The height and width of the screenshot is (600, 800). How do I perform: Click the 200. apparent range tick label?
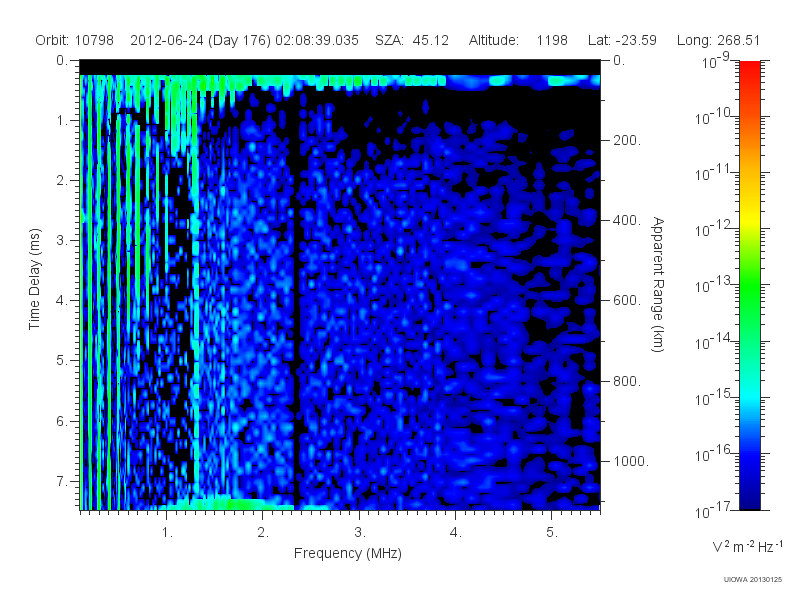click(627, 140)
